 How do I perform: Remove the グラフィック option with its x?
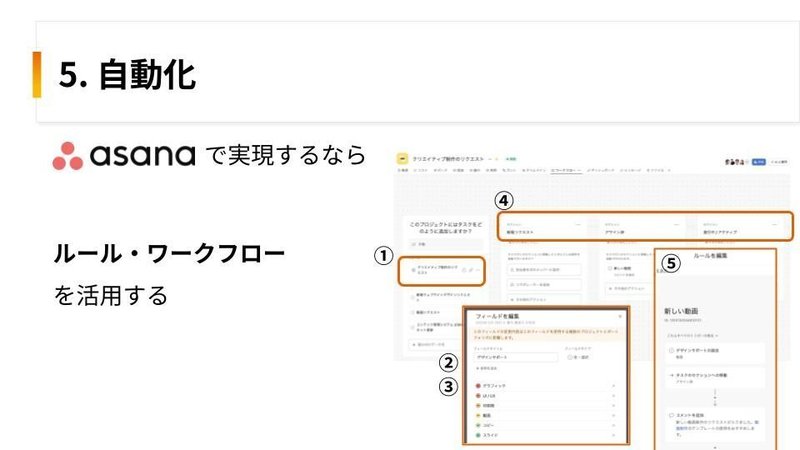coord(613,386)
